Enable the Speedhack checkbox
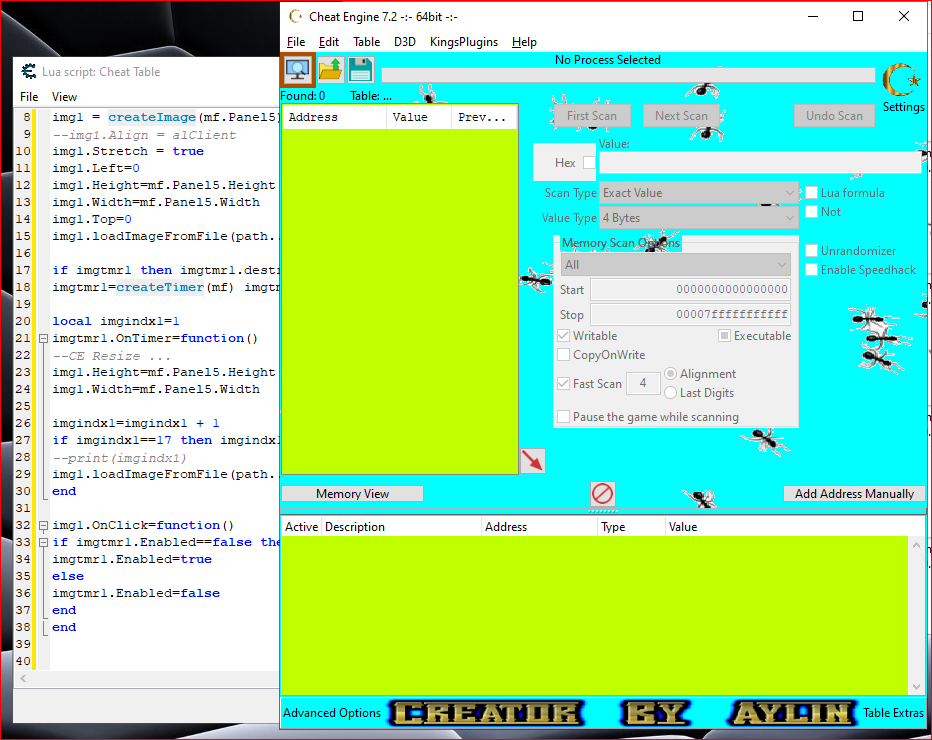The image size is (932, 740). coord(812,270)
